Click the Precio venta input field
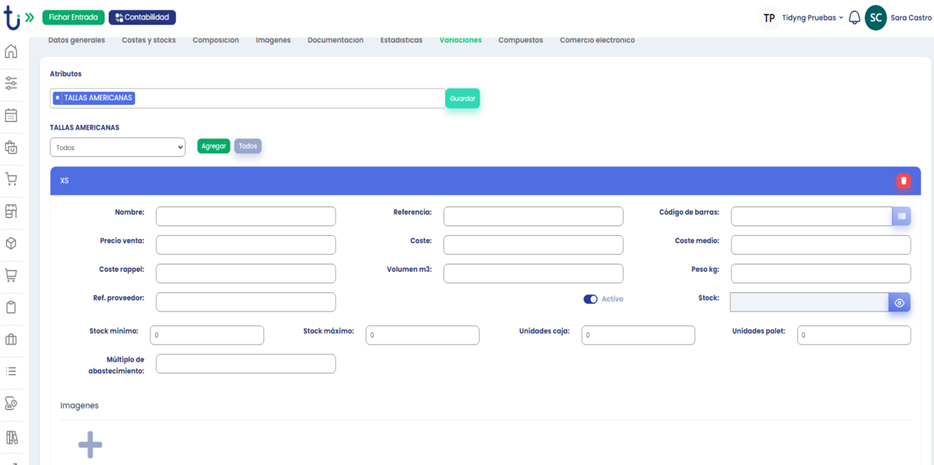Viewport: 934px width, 465px height. pos(245,245)
